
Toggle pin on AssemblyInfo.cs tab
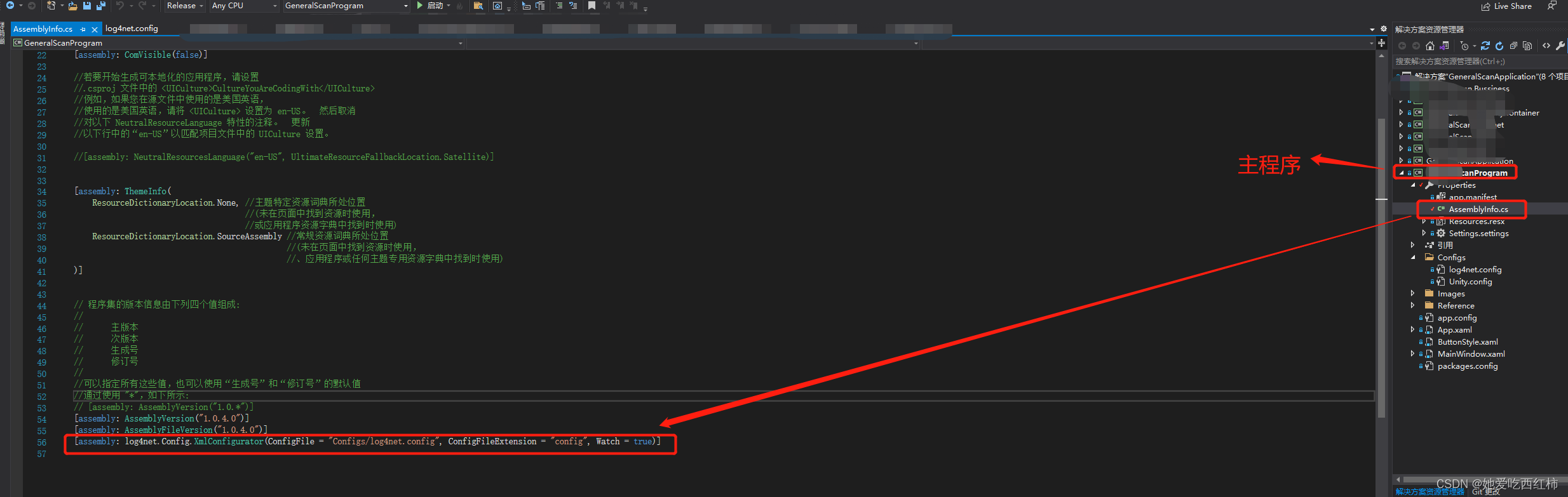coord(83,29)
